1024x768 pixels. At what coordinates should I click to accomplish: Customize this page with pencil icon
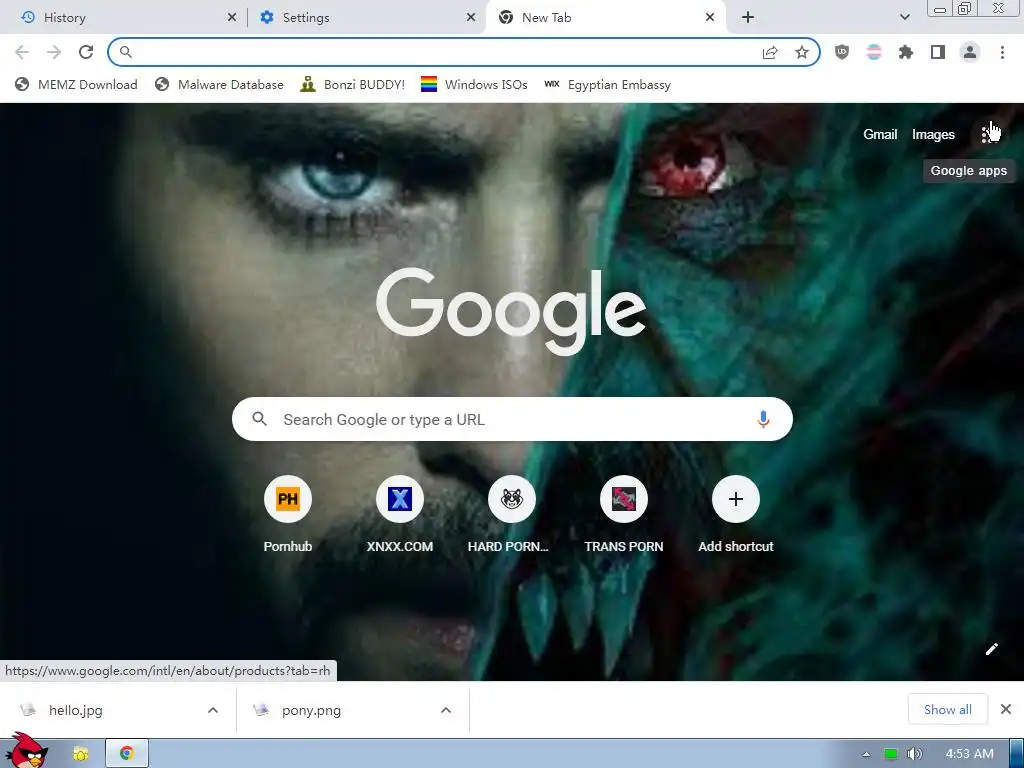(991, 648)
